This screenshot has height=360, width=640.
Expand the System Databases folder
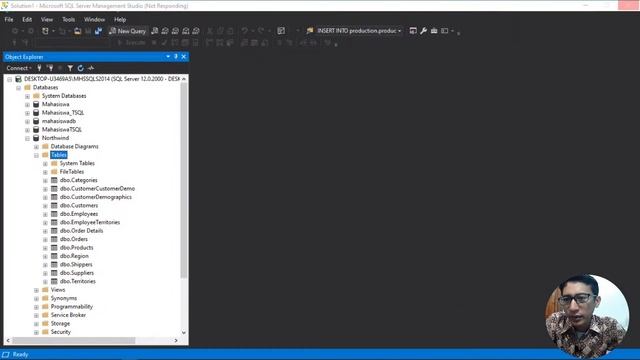coord(27,96)
